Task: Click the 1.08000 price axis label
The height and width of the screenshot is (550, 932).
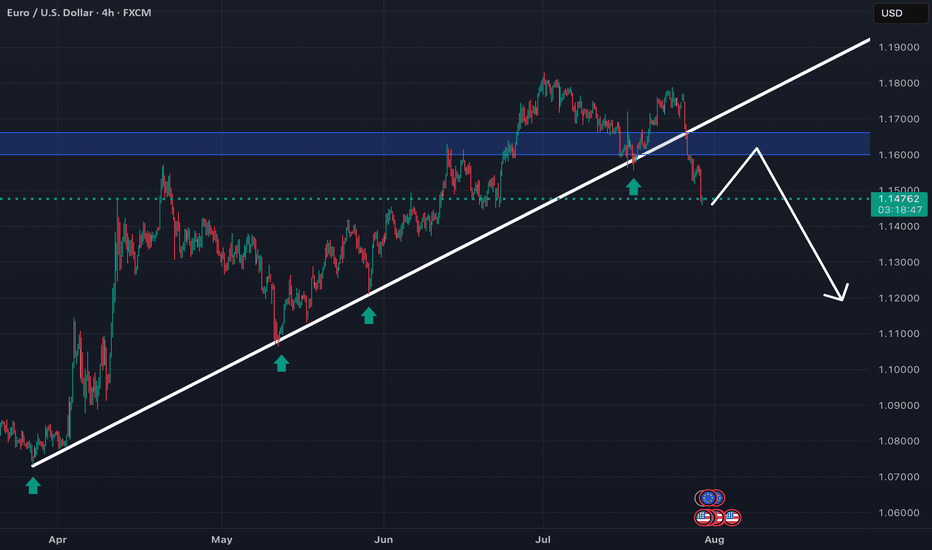Action: click(x=899, y=441)
